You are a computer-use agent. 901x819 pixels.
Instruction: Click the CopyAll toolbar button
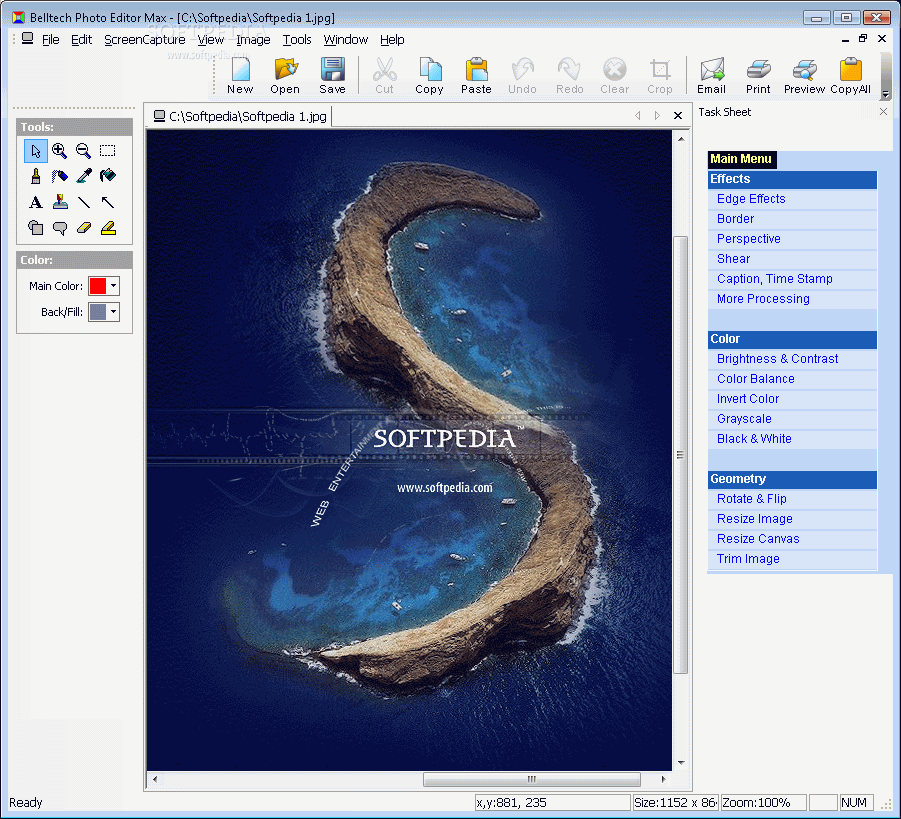[x=850, y=75]
